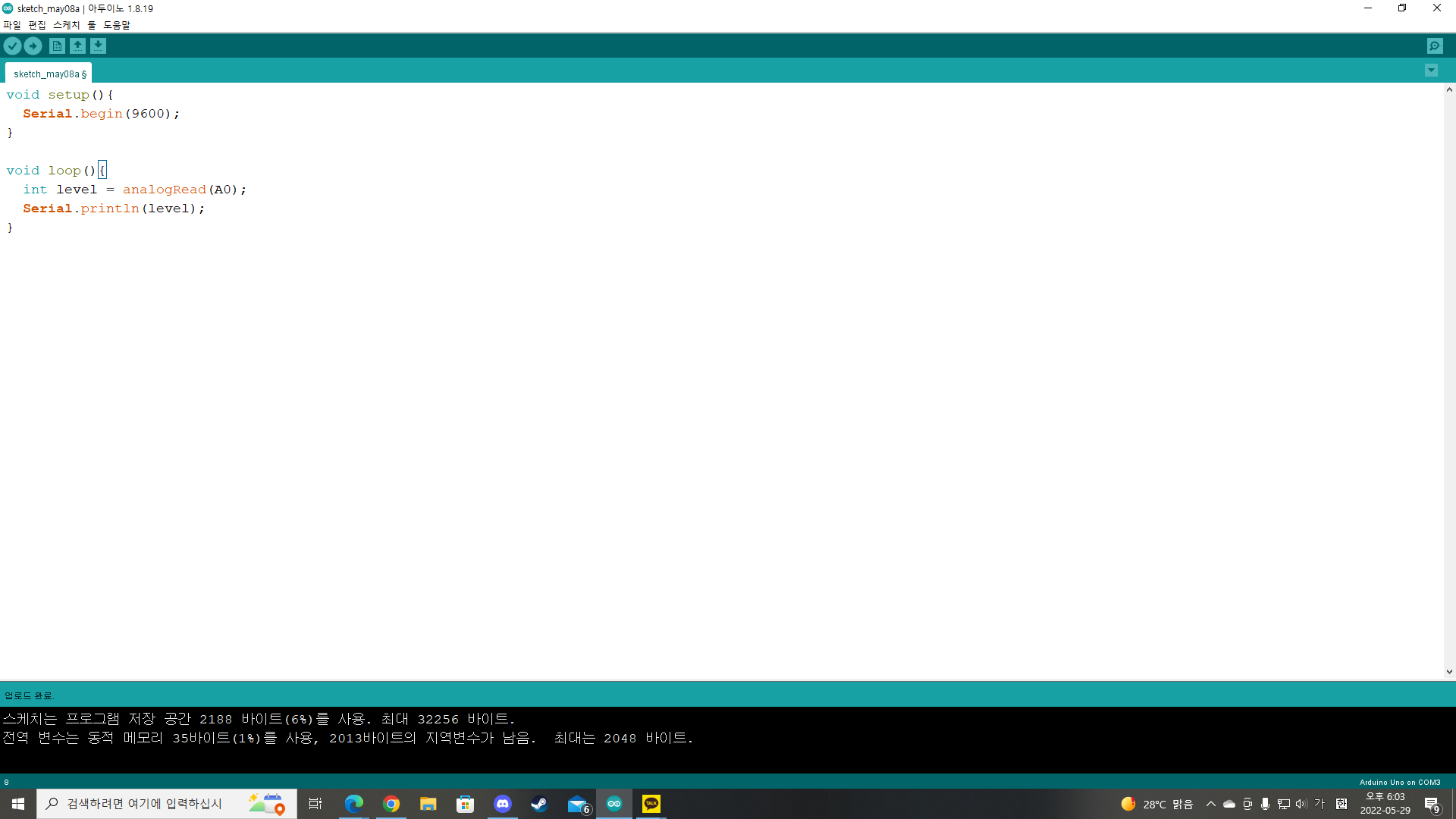Click the 한 input language indicator
This screenshot has width=1456, height=819.
click(1341, 804)
